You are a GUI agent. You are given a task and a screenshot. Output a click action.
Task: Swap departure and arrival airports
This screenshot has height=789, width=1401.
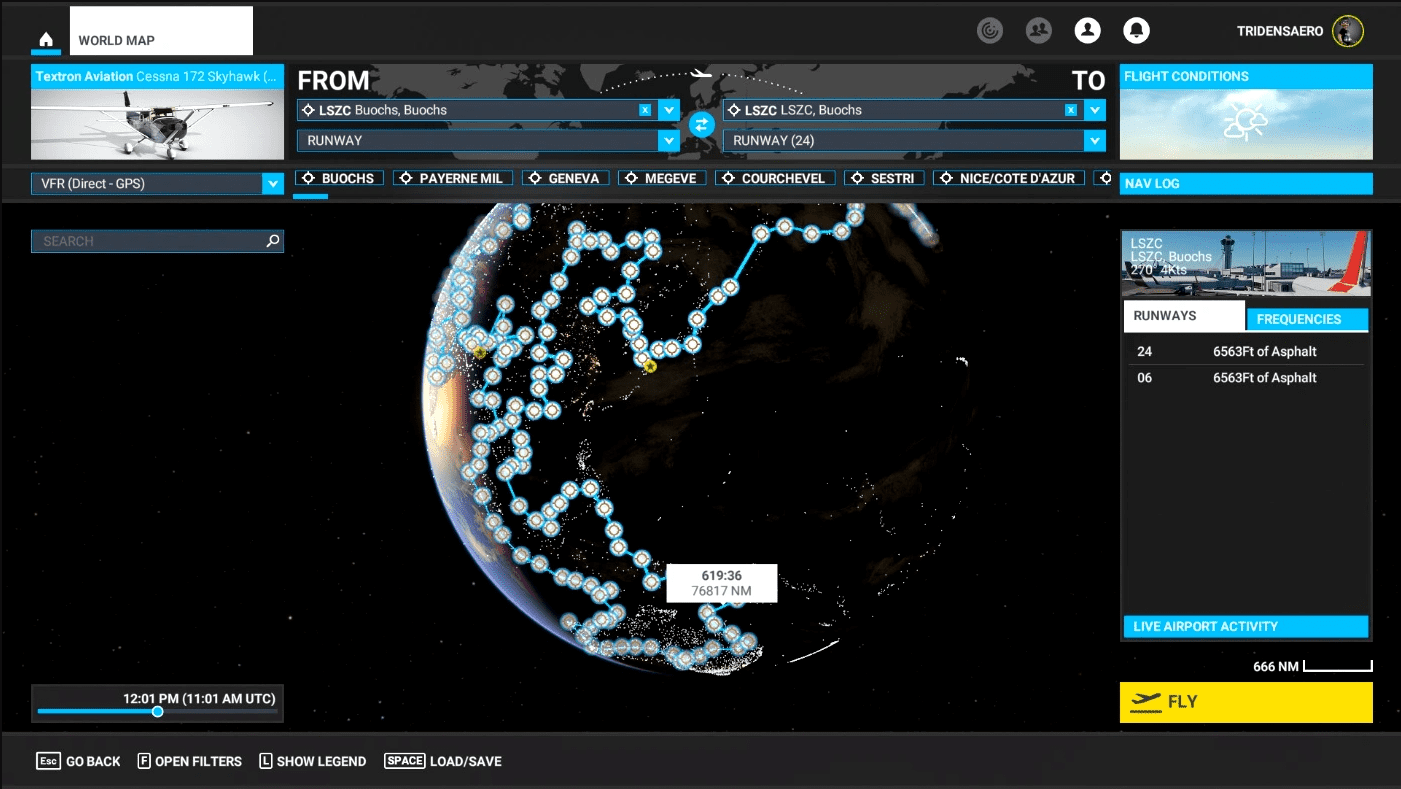click(701, 125)
